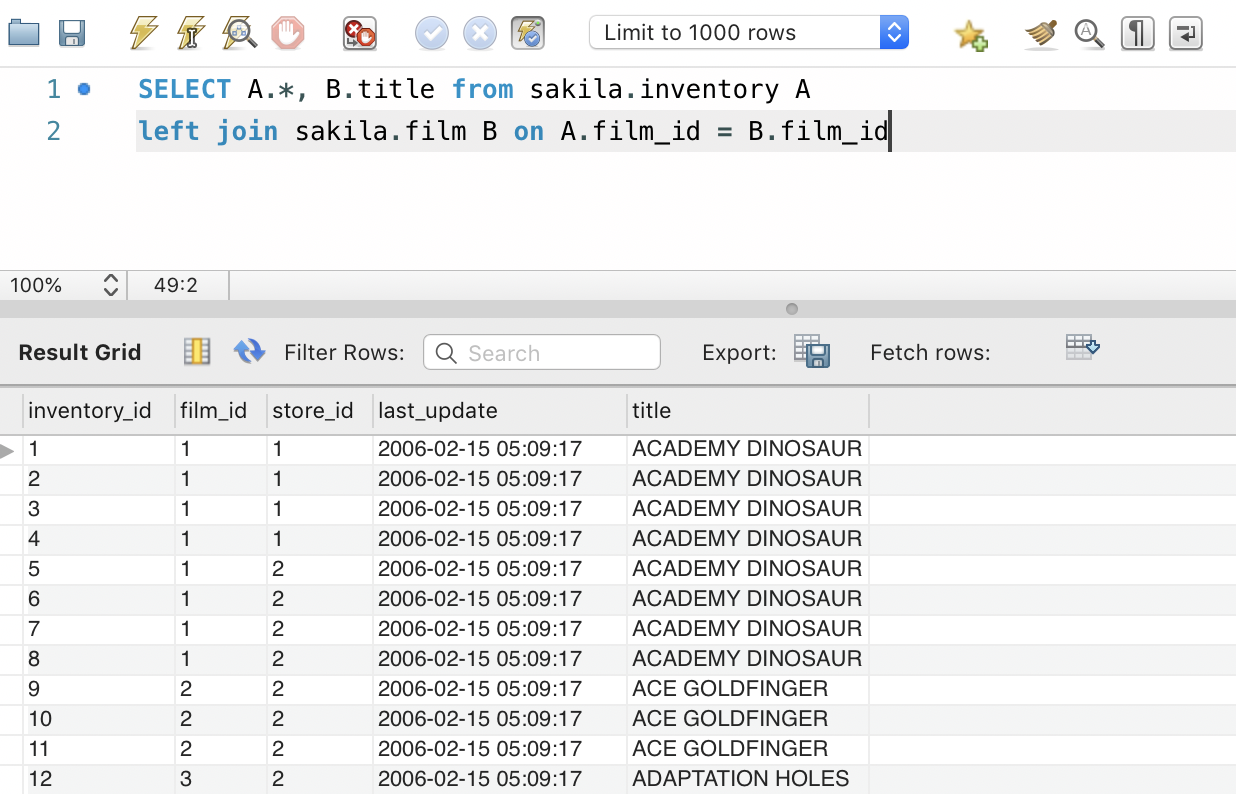The width and height of the screenshot is (1236, 794).
Task: Rollback transaction X icon
Action: coord(480,34)
